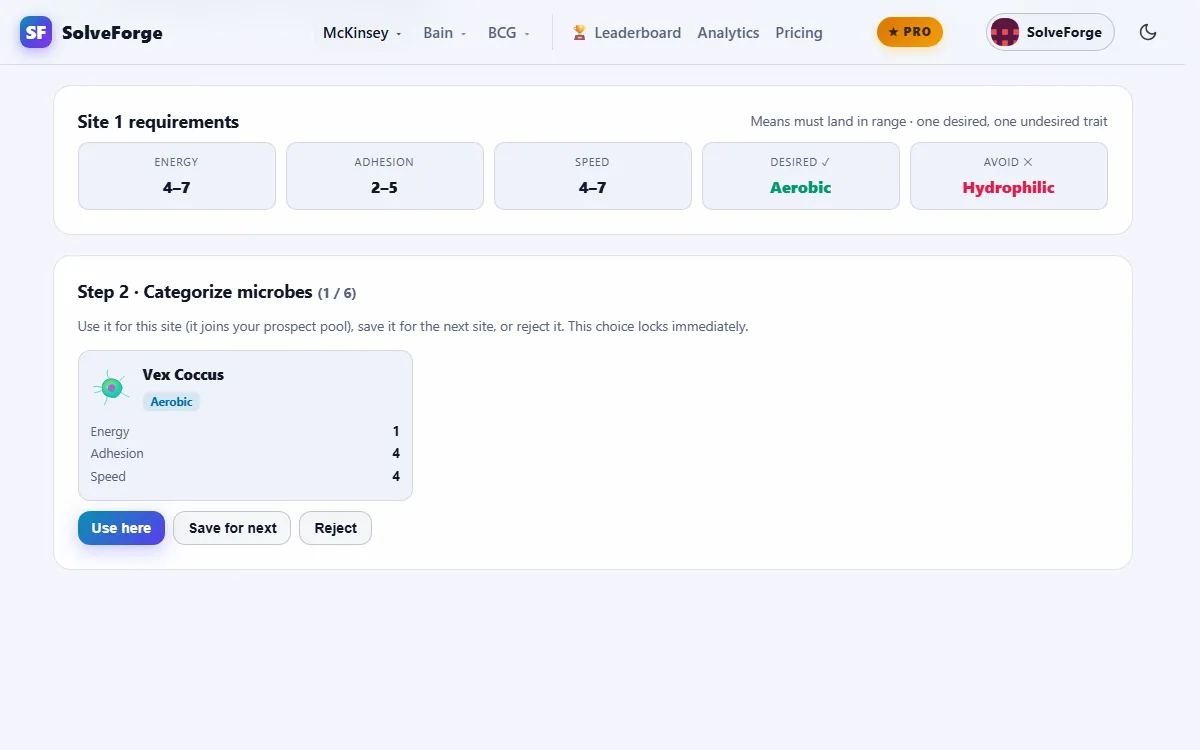Go to the Pricing page
Viewport: 1200px width, 750px height.
click(799, 33)
